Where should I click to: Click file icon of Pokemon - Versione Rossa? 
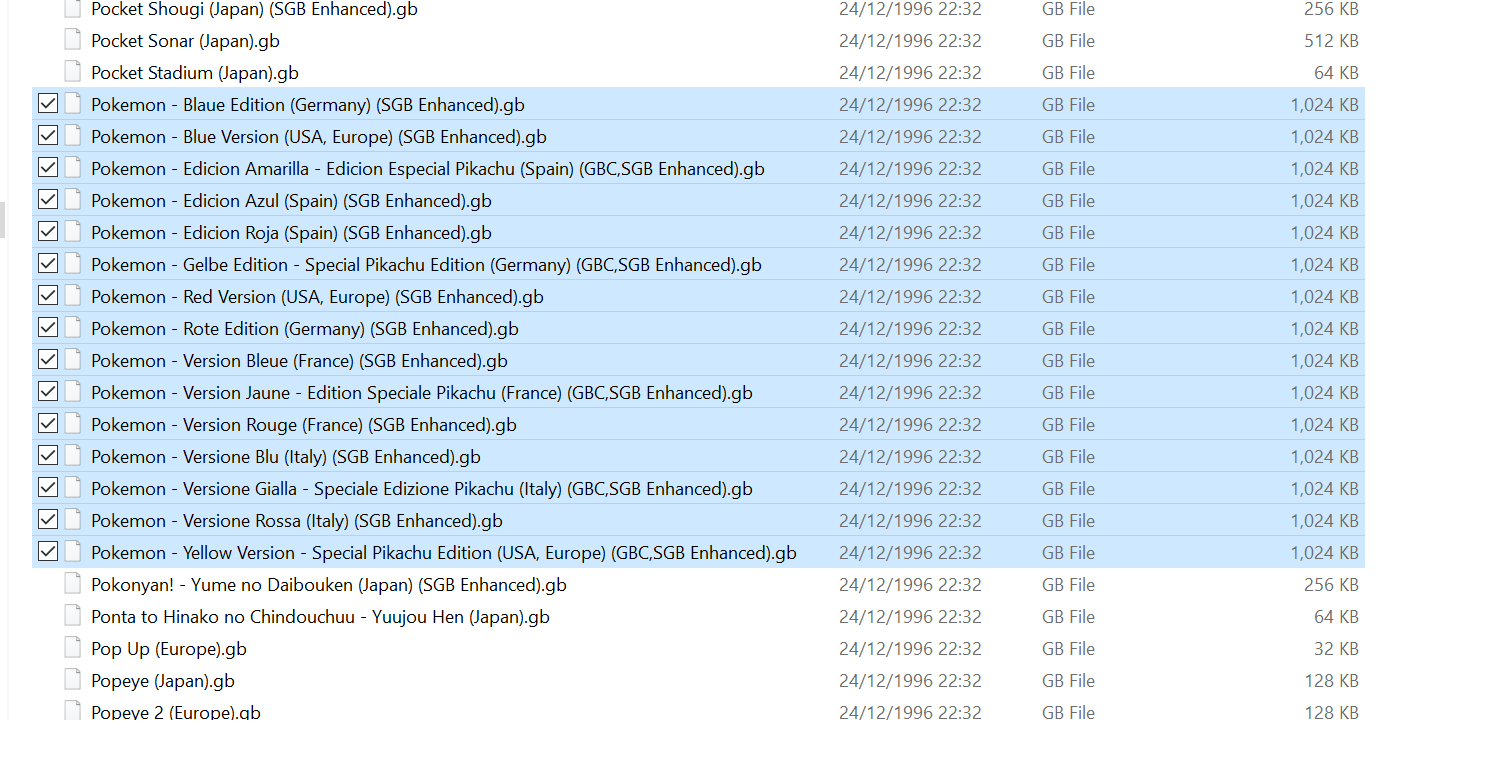tap(72, 520)
